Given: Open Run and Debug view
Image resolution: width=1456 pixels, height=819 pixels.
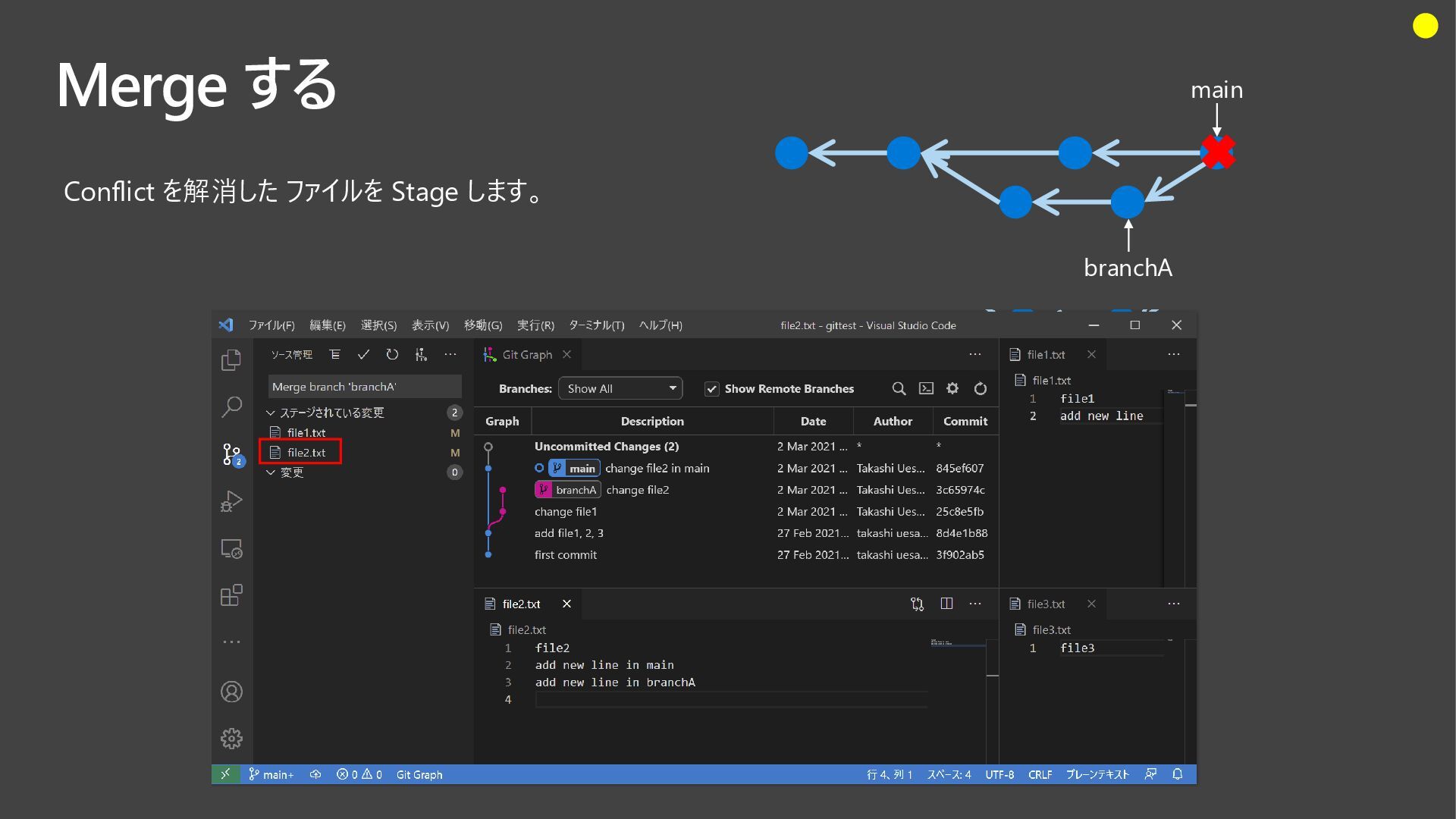Looking at the screenshot, I should coord(231,501).
